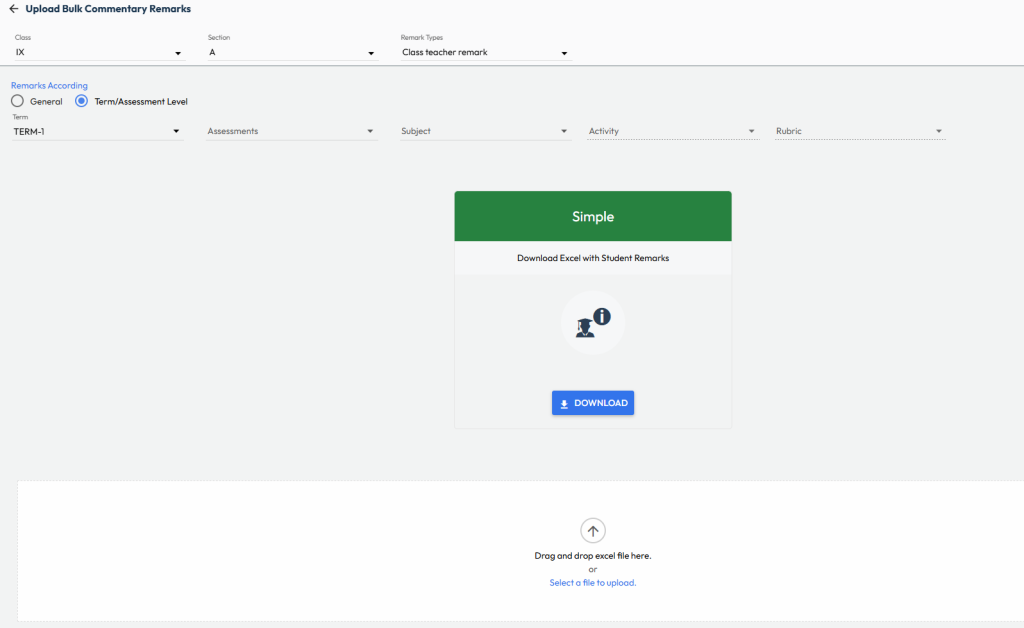Expand the Activity dropdown
Viewport: 1024px width, 628px height.
click(x=671, y=131)
